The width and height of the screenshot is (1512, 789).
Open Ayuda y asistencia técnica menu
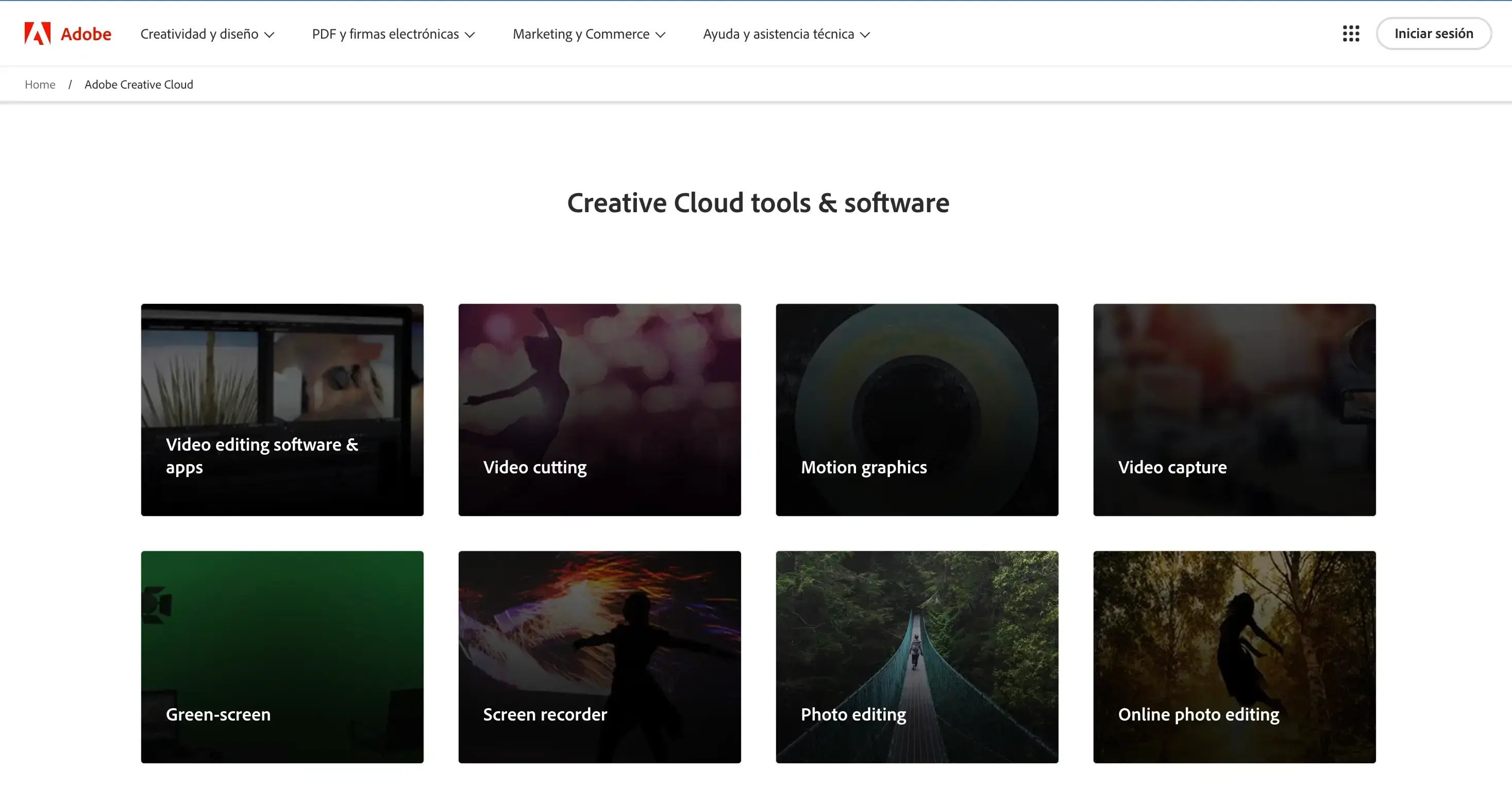pos(786,34)
